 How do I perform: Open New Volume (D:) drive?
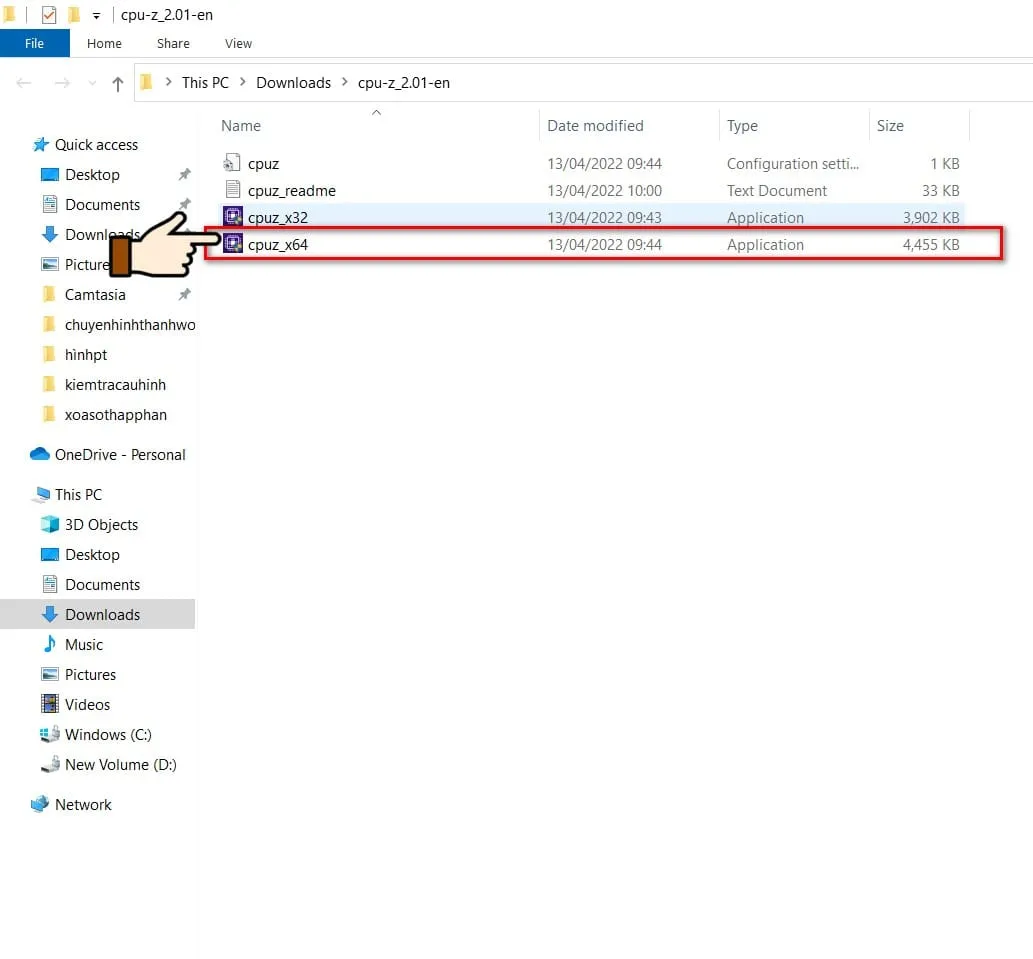(120, 765)
